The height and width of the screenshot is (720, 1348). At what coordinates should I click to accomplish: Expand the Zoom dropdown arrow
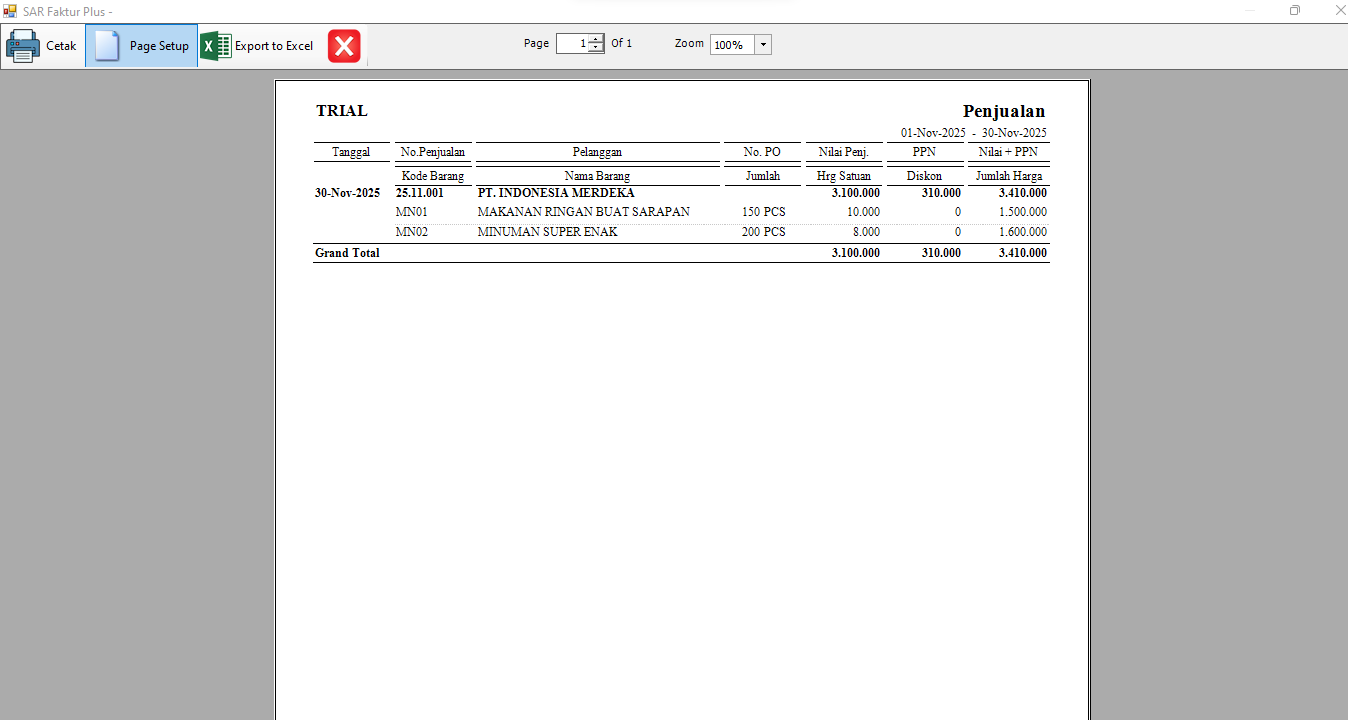pos(763,45)
